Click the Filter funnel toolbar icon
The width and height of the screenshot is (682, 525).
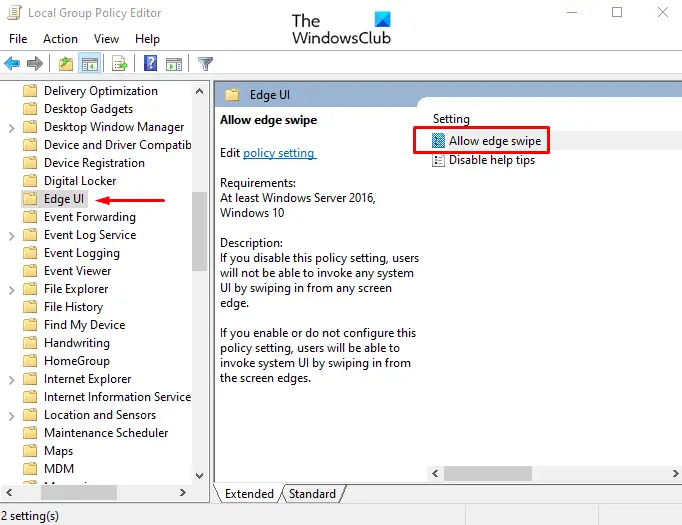205,64
